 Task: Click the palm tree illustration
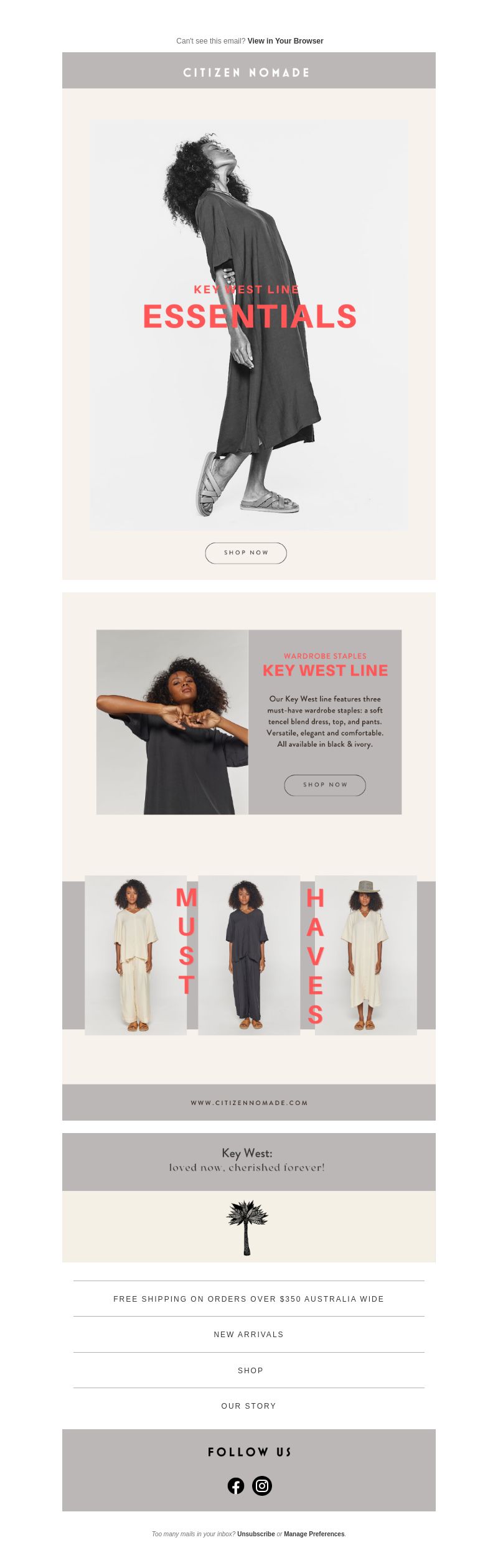[x=247, y=1227]
